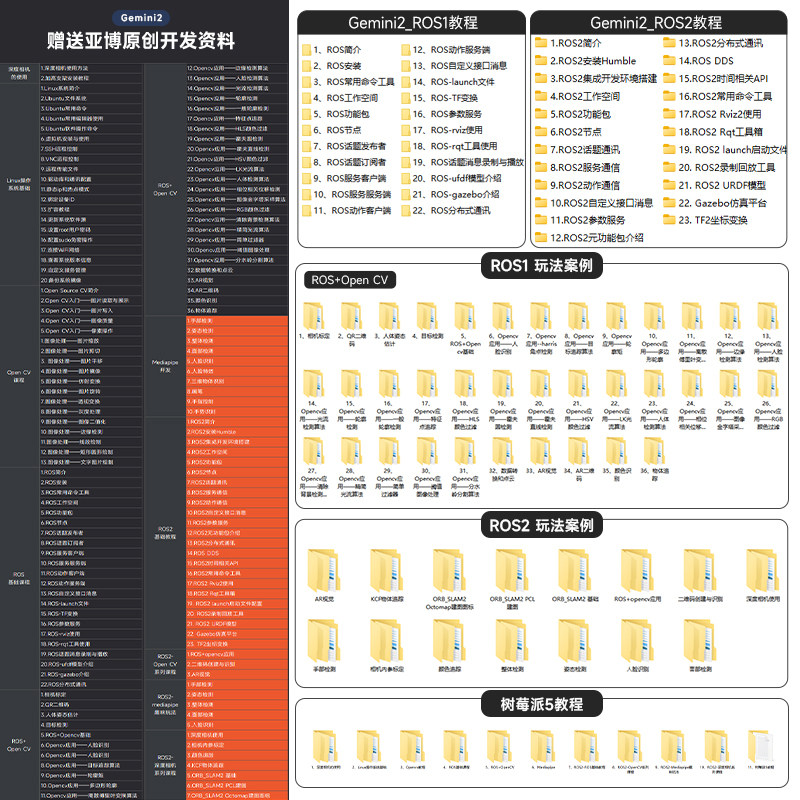
Task: Open the 'ORB_SLAM2 基础' folder
Action: 575,571
